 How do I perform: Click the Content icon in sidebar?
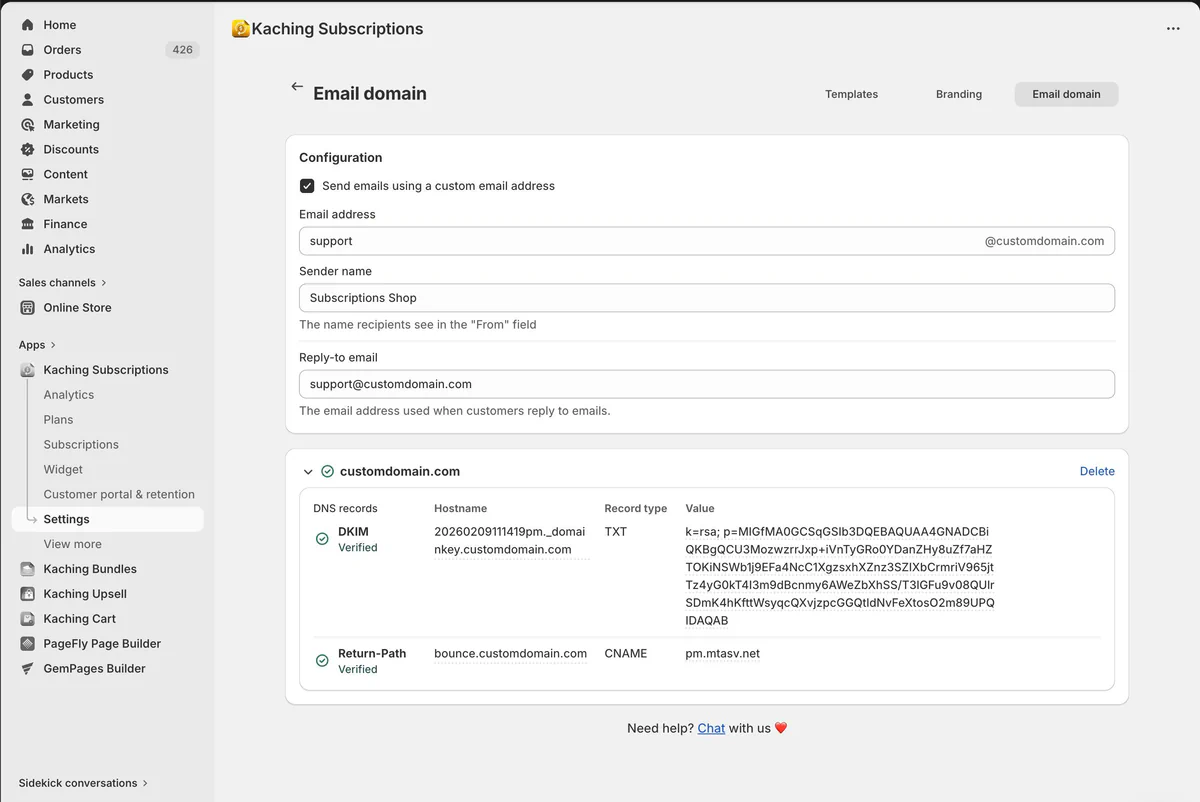click(28, 174)
